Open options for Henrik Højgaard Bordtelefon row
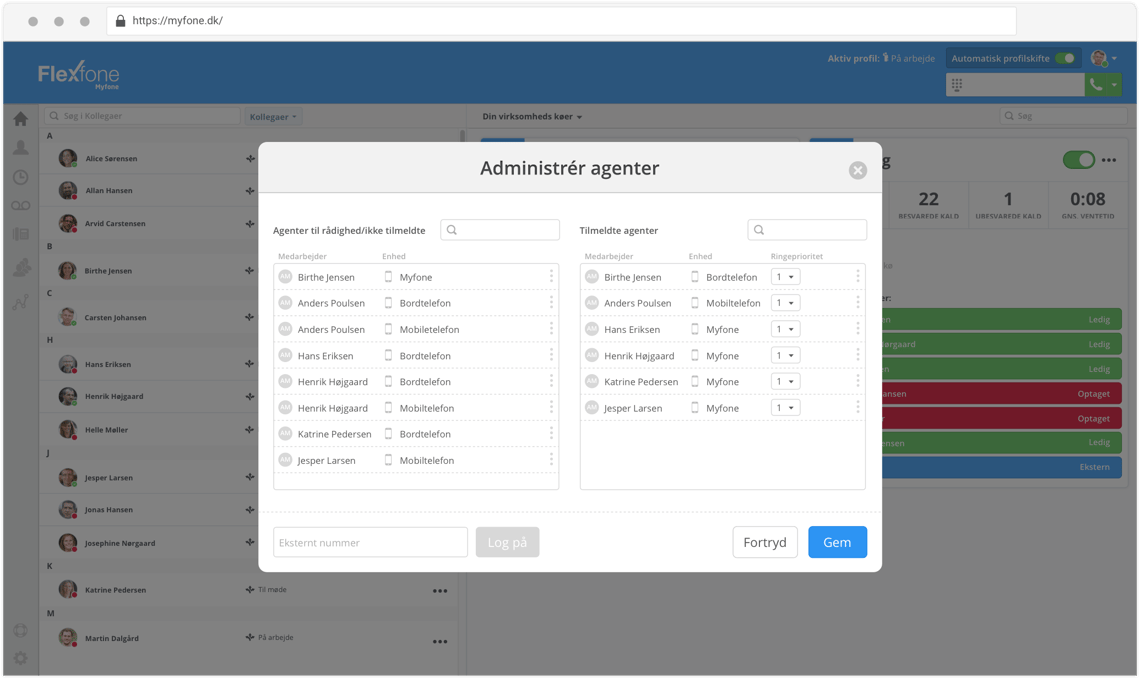Image resolution: width=1140 pixels, height=679 pixels. [x=551, y=381]
